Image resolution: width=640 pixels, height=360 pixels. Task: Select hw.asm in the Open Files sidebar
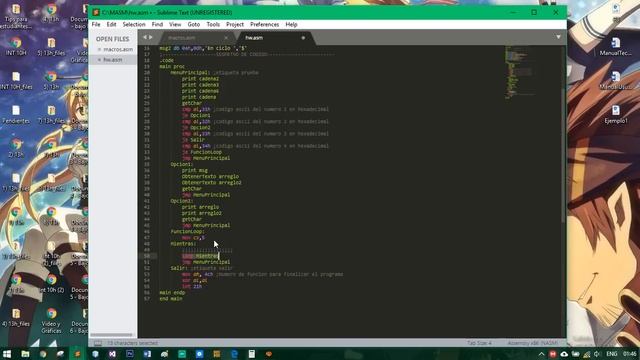(113, 60)
